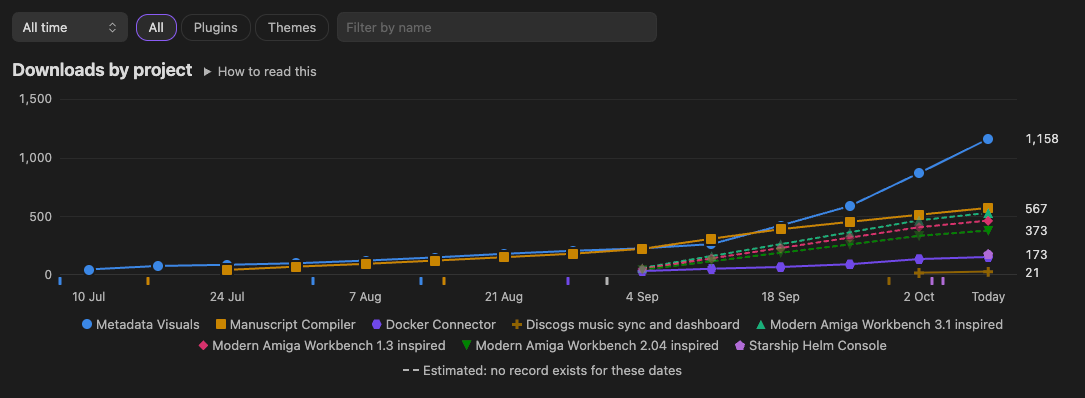Toggle Modern Amiga Workbench 2.04 inspired legend
The image size is (1085, 398).
tap(590, 345)
